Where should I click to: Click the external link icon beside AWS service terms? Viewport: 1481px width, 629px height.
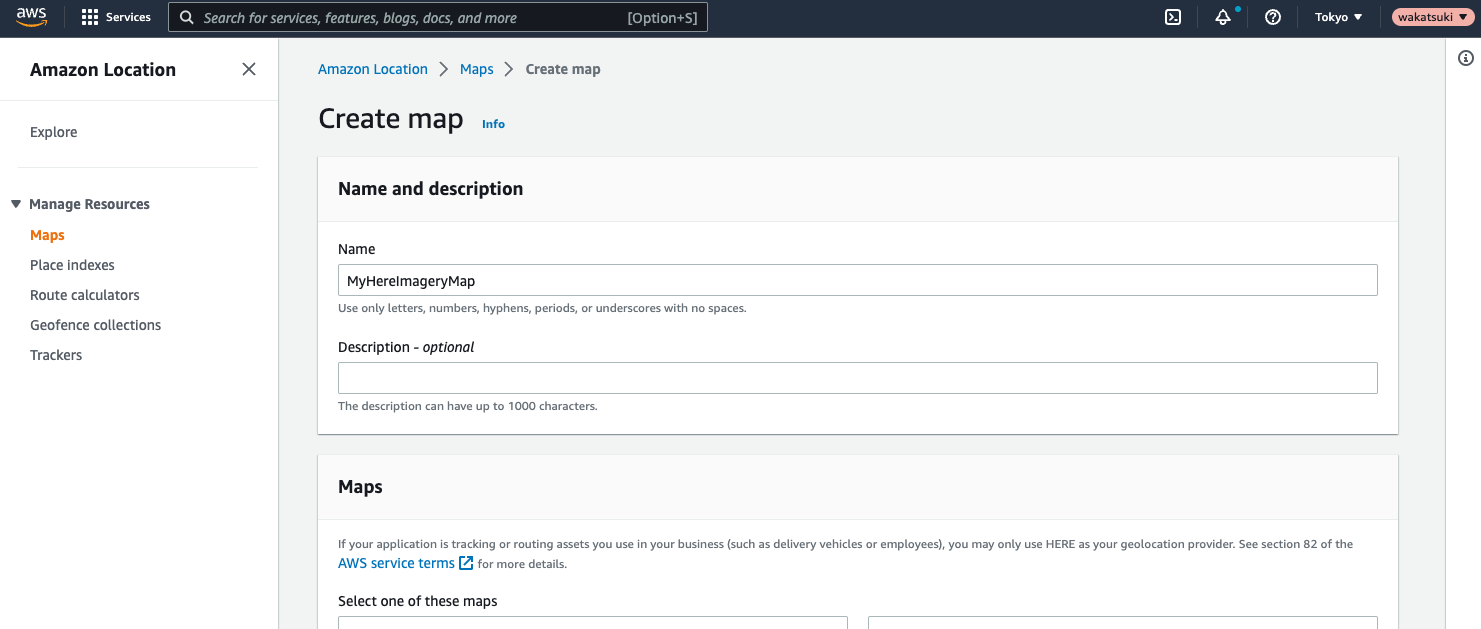[x=466, y=563]
